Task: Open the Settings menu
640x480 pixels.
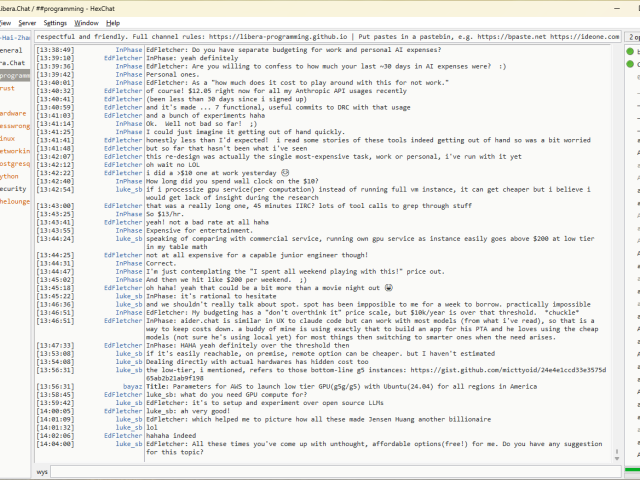Action: point(56,22)
